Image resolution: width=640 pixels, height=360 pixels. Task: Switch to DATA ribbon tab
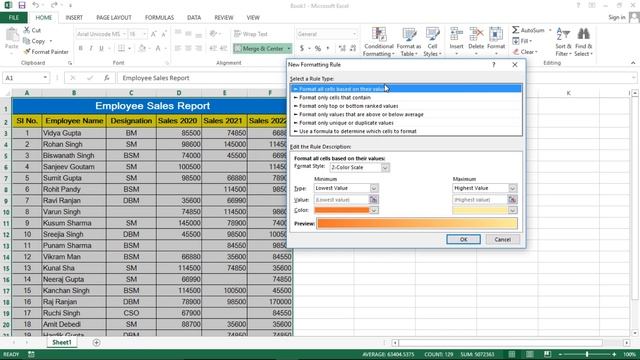pyautogui.click(x=194, y=18)
